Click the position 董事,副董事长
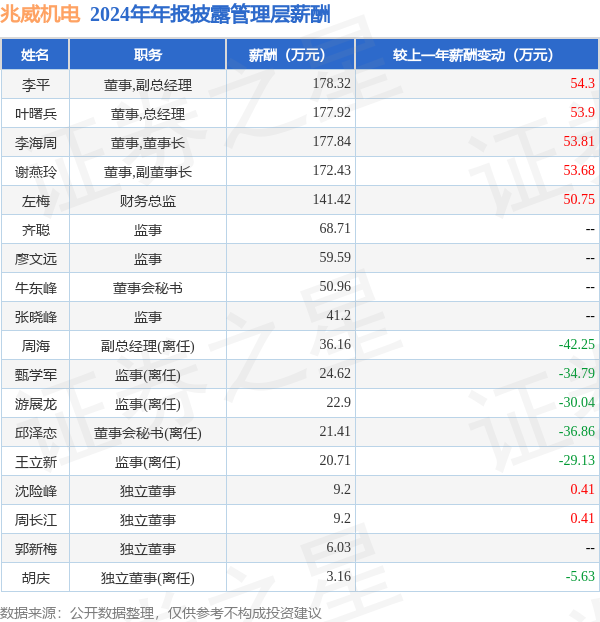Screen dimensions: 600x622 (148, 172)
